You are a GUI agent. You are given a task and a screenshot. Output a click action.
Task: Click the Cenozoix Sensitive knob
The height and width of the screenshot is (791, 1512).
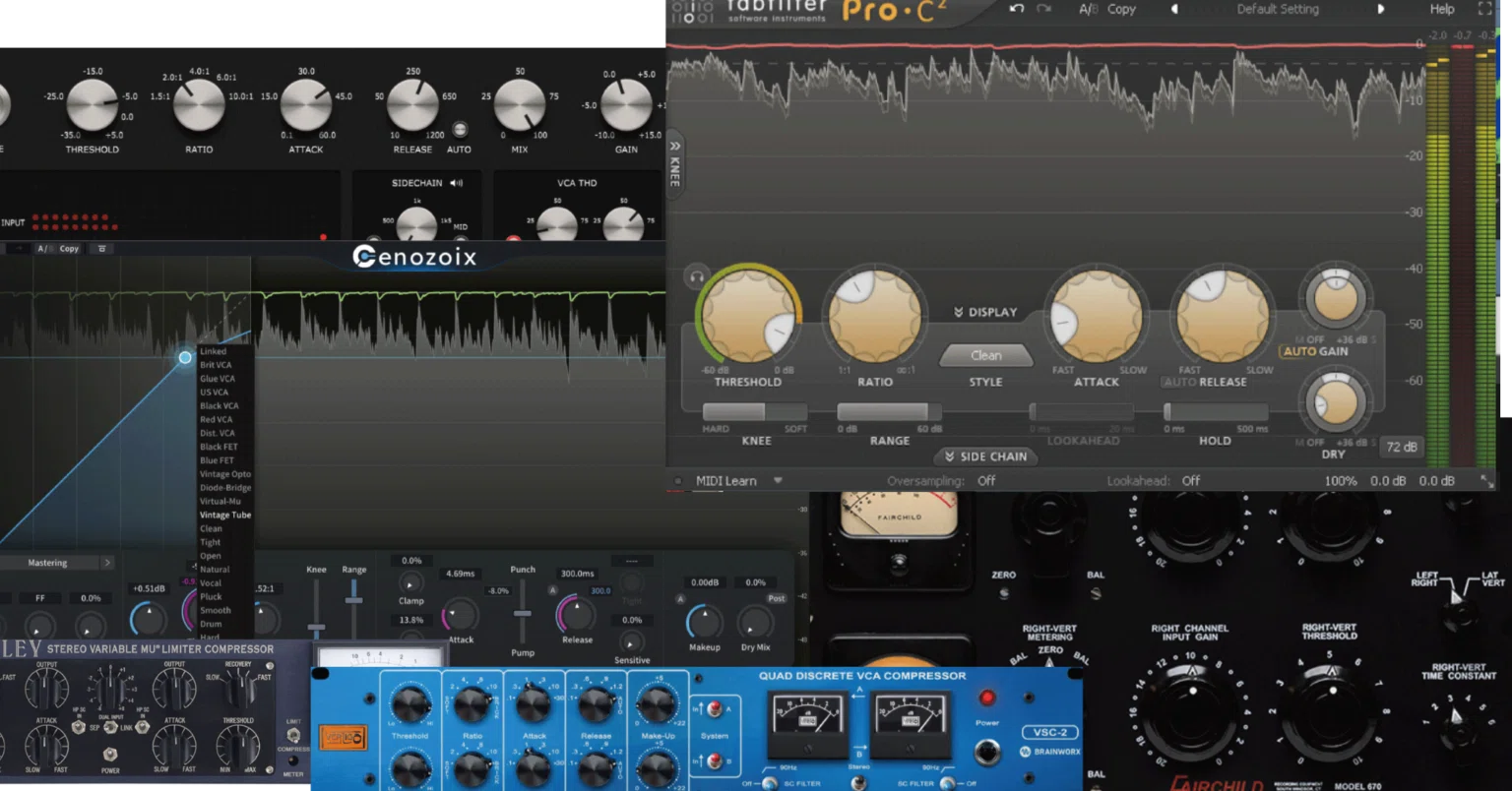[x=631, y=642]
